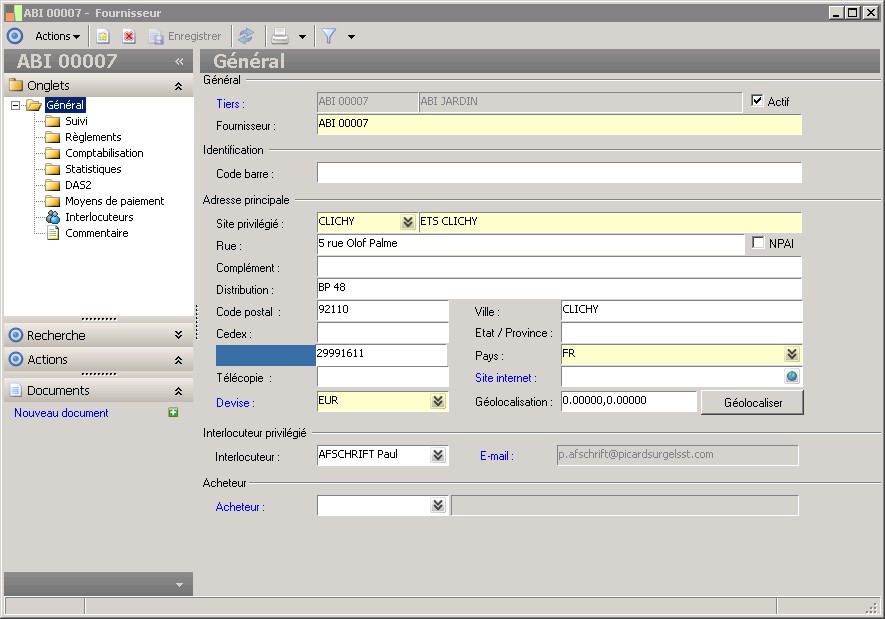Open the Pays country dropdown
The width and height of the screenshot is (885, 619).
(792, 354)
